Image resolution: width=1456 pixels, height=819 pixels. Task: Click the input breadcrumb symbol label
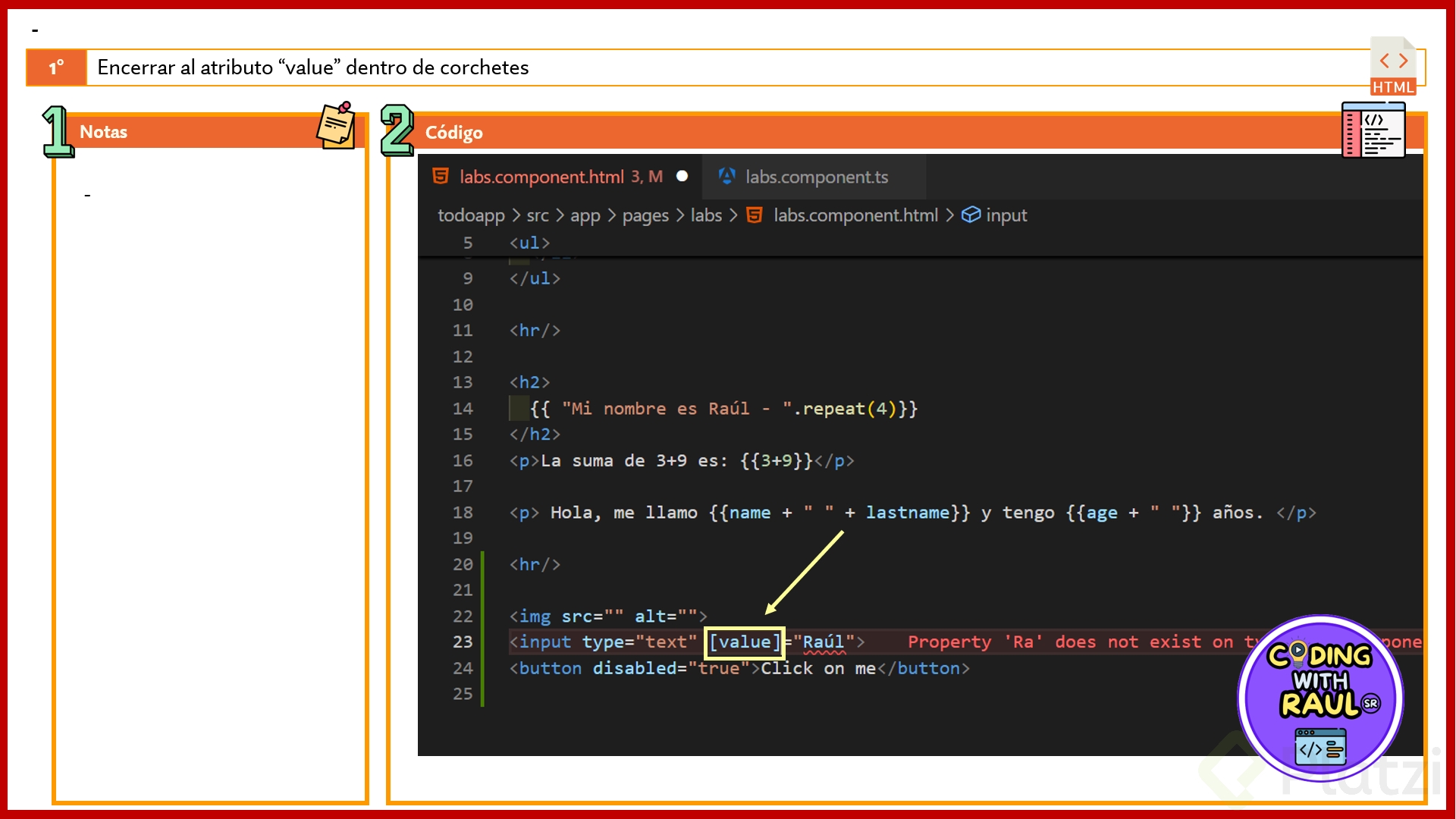(1006, 215)
